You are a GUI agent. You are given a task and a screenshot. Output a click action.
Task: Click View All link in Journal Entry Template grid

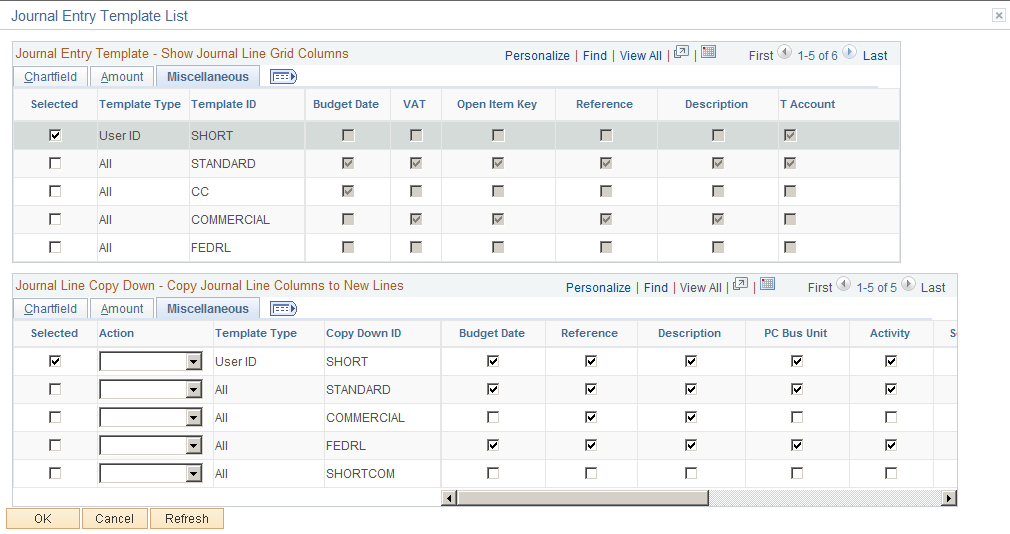(x=641, y=56)
